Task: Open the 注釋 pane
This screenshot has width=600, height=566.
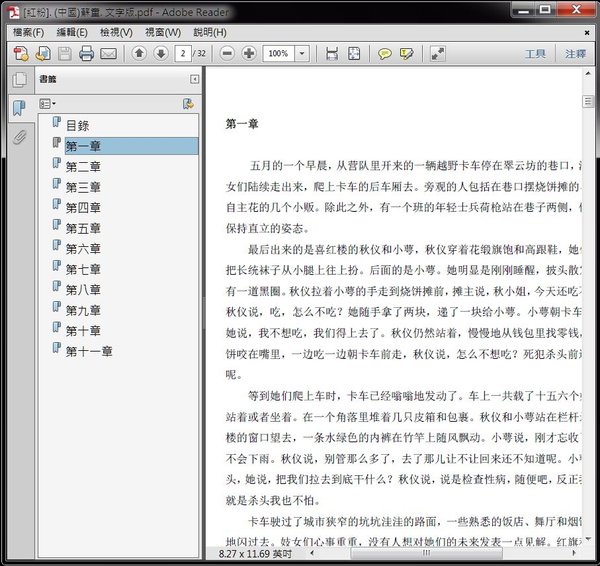Action: tap(575, 53)
